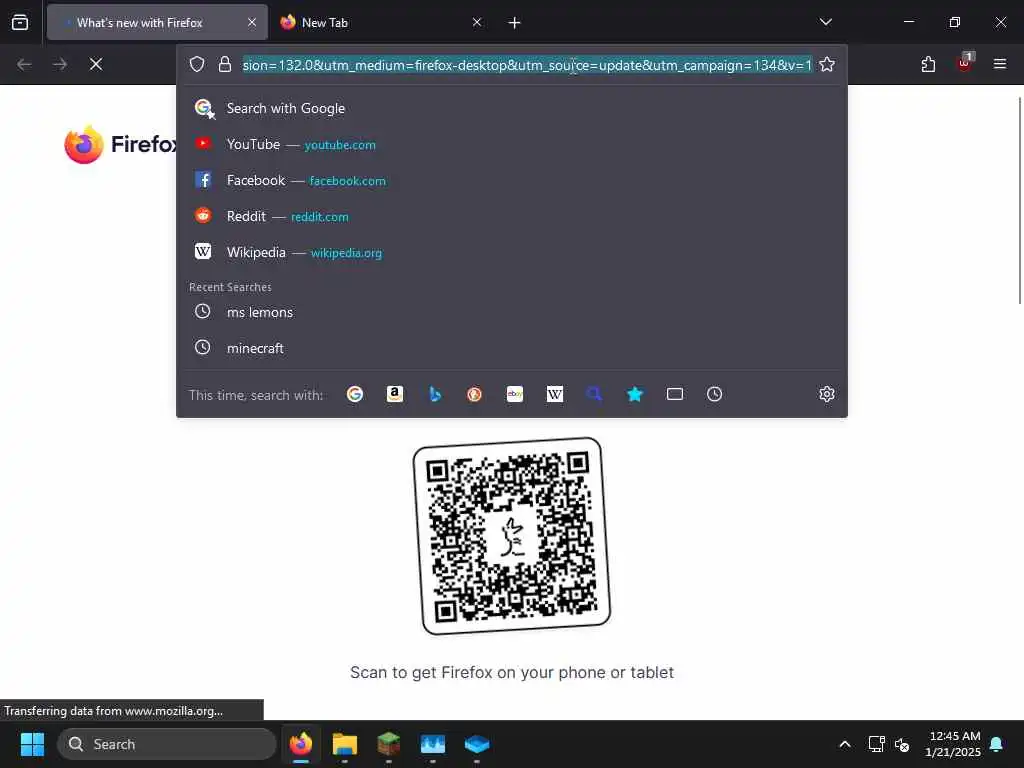This screenshot has width=1024, height=768.
Task: Open Reddit suggestion row
Action: coord(512,216)
